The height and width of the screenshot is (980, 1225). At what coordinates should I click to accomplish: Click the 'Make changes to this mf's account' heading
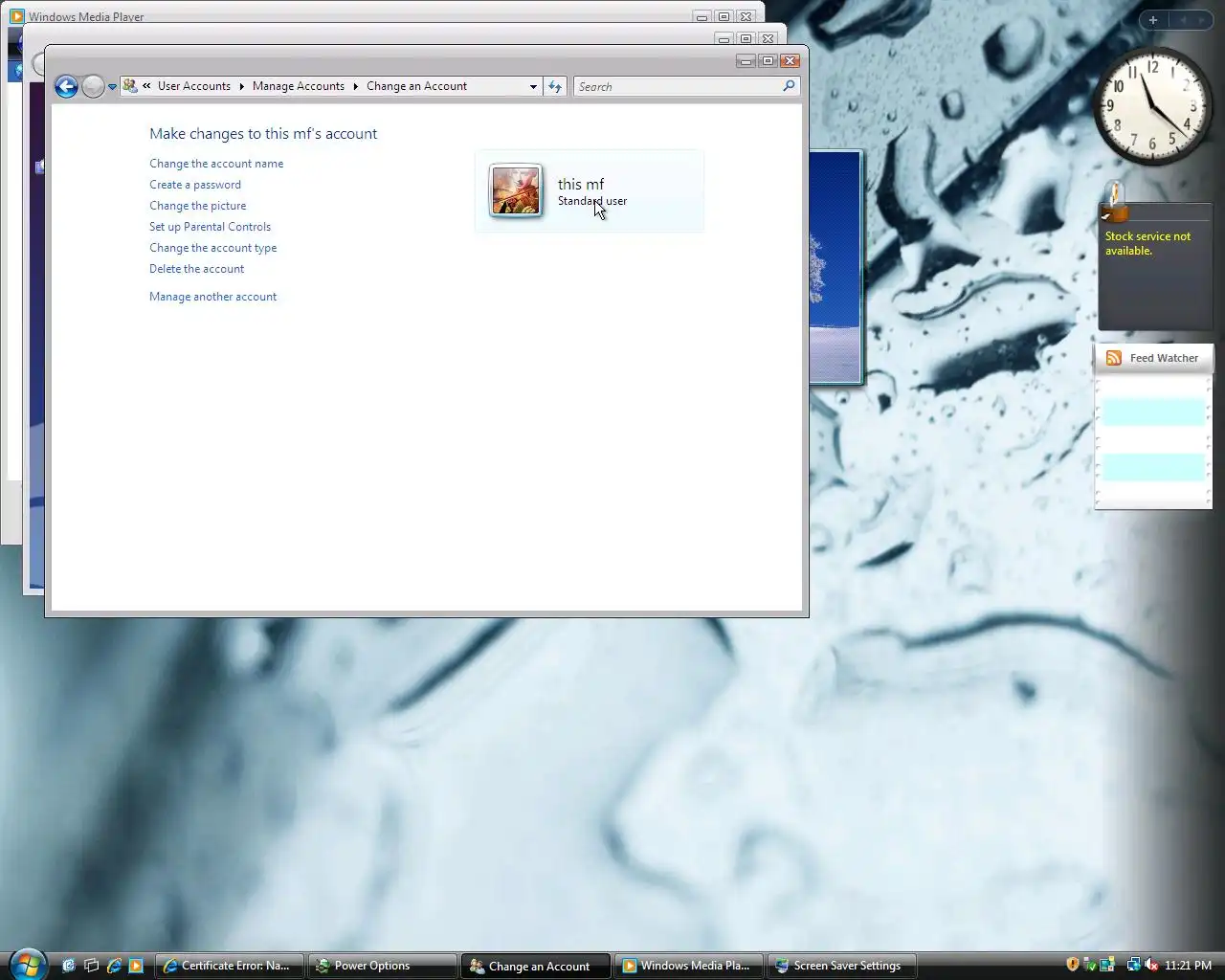[263, 134]
